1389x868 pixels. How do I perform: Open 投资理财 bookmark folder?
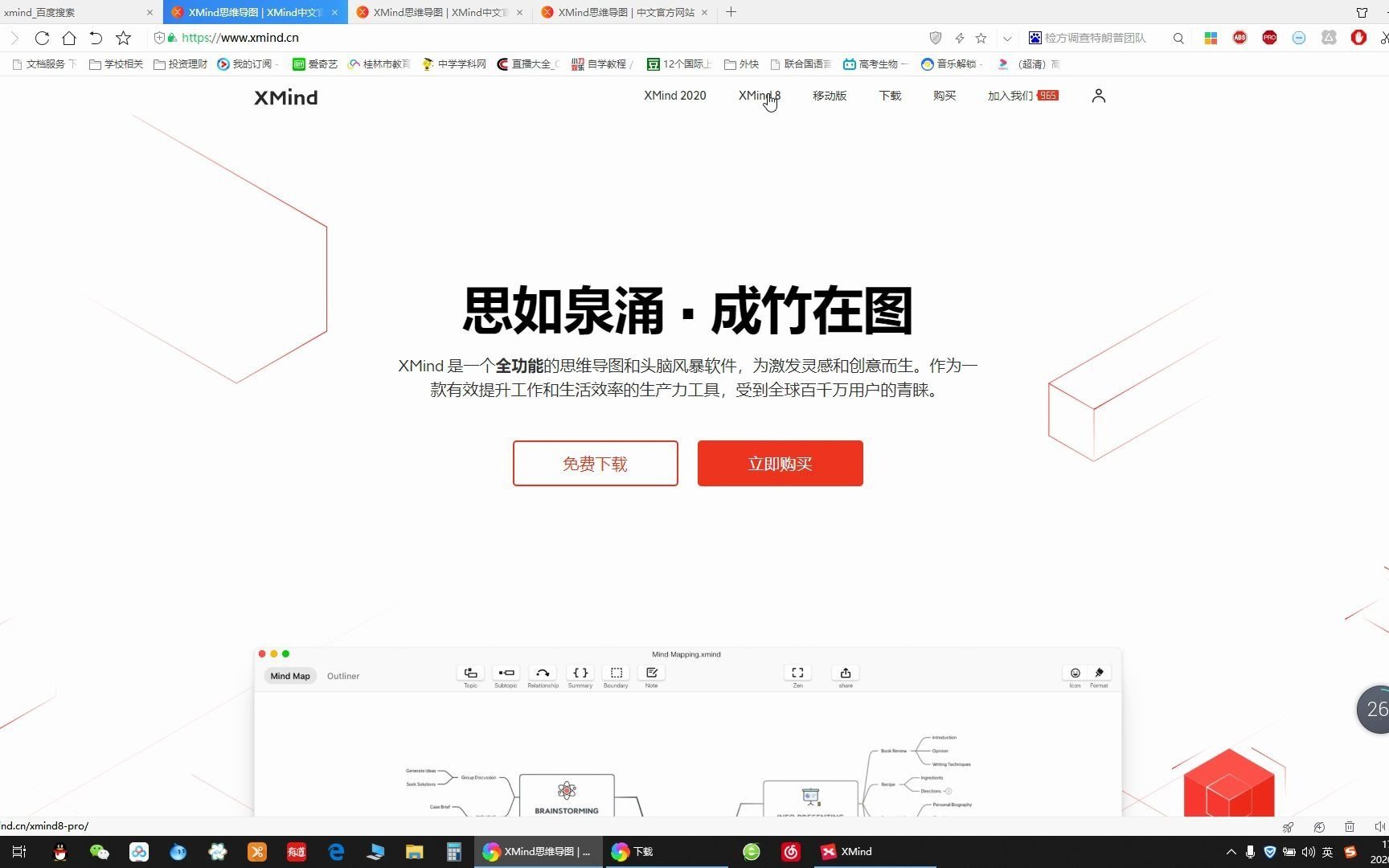coord(180,64)
